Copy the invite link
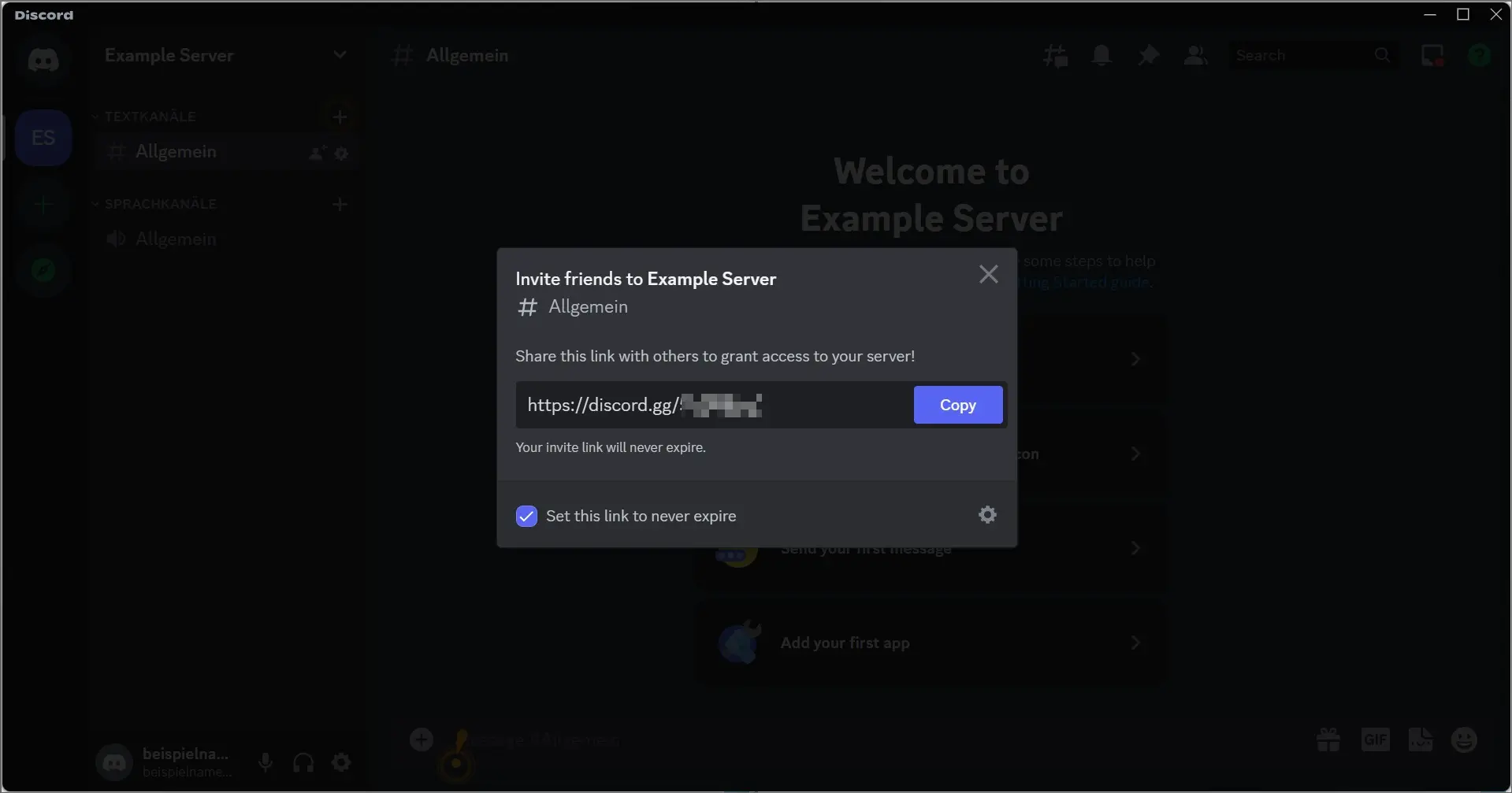 [x=957, y=405]
